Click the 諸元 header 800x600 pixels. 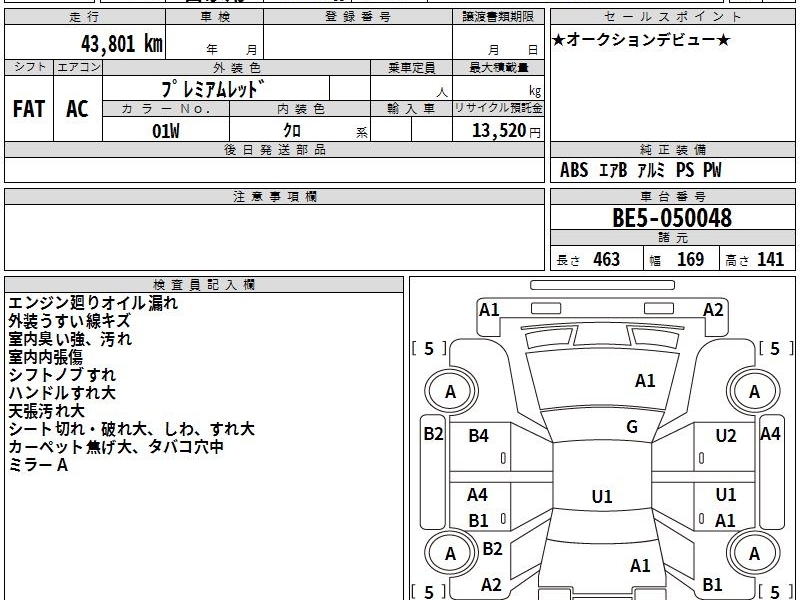[x=672, y=238]
